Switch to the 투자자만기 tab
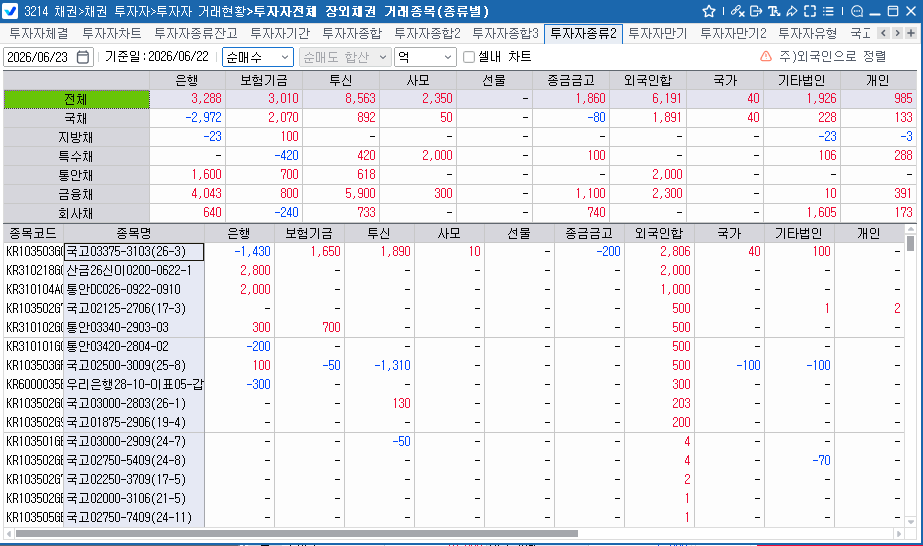The image size is (923, 546). pos(658,34)
